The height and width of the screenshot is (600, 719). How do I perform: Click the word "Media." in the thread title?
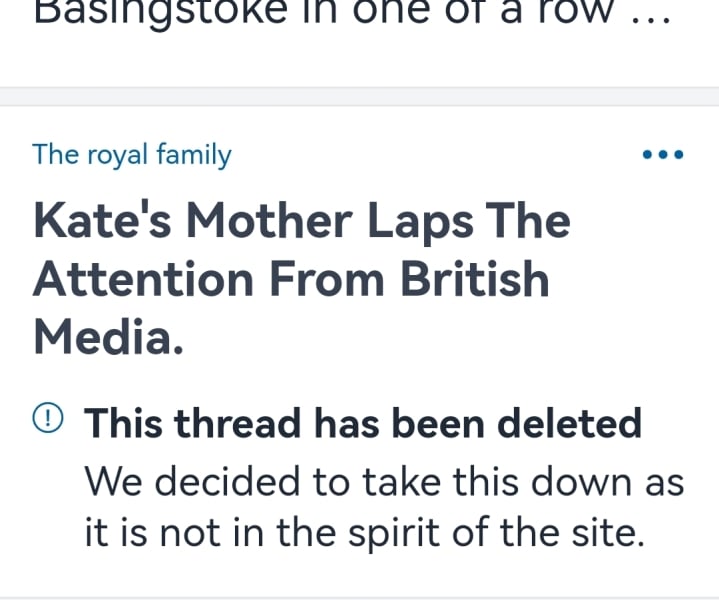[108, 339]
